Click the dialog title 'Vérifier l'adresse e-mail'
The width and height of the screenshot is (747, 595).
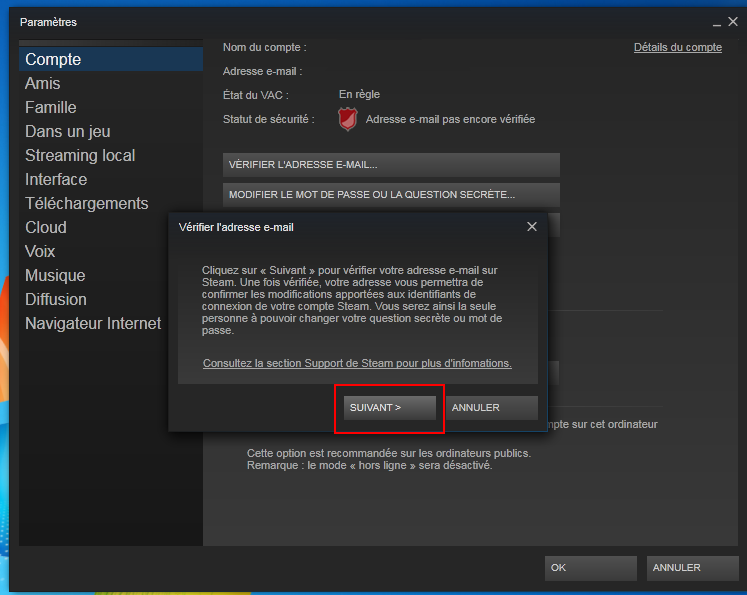coord(236,227)
